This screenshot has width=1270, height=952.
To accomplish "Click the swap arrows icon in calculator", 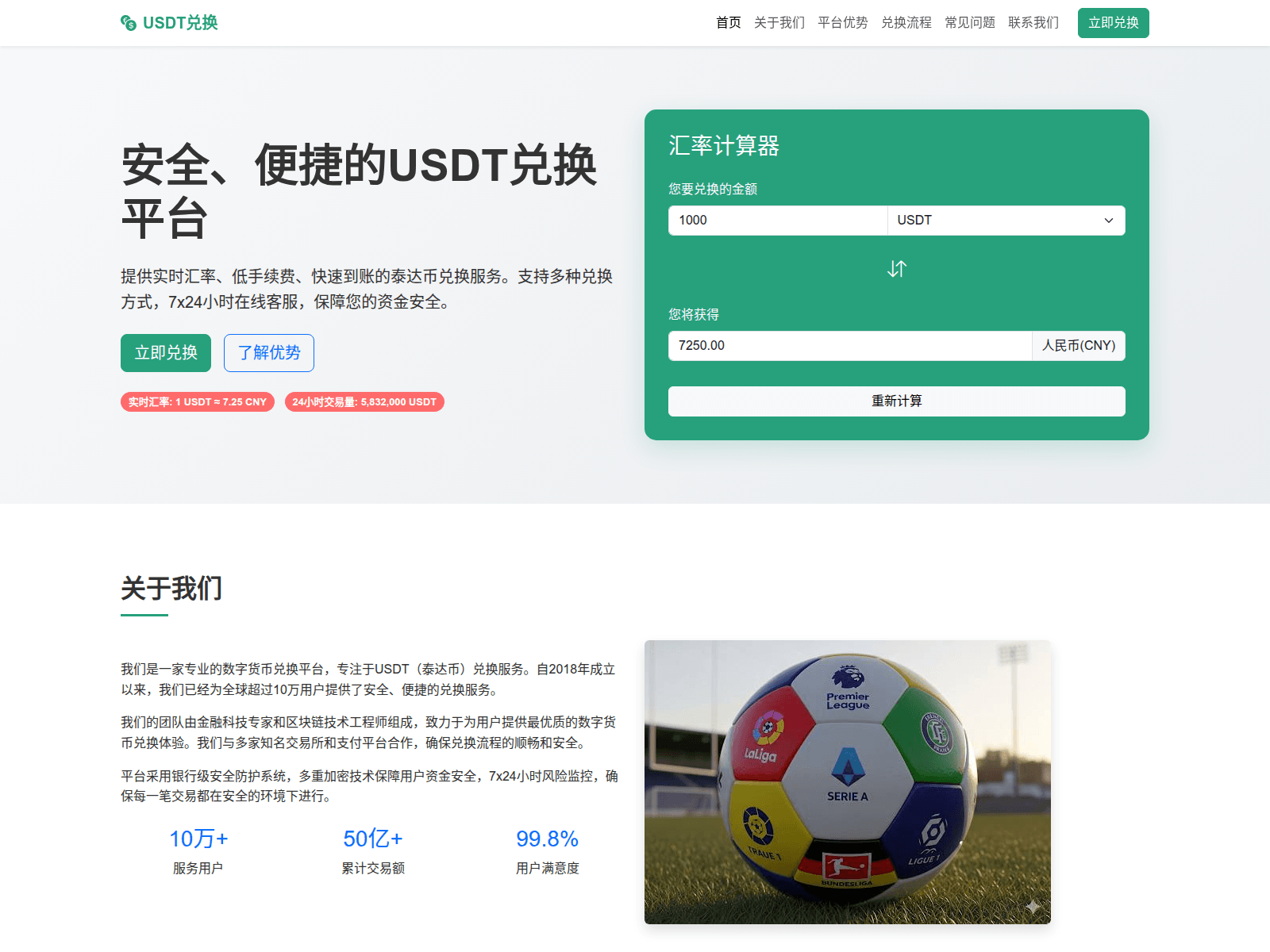I will coord(896,269).
